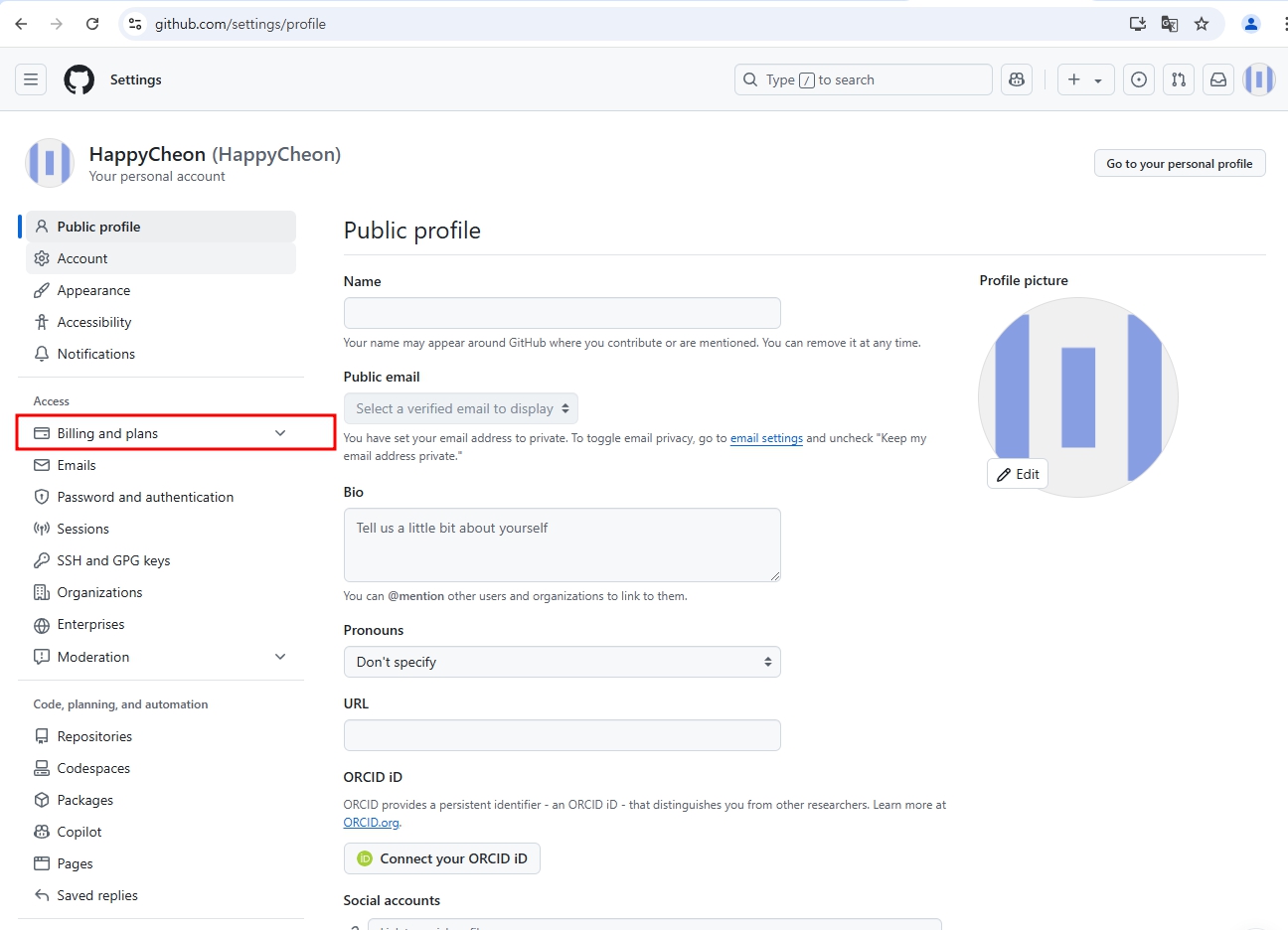Click the Bio text area
Viewport: 1288px width, 930px height.
click(563, 545)
